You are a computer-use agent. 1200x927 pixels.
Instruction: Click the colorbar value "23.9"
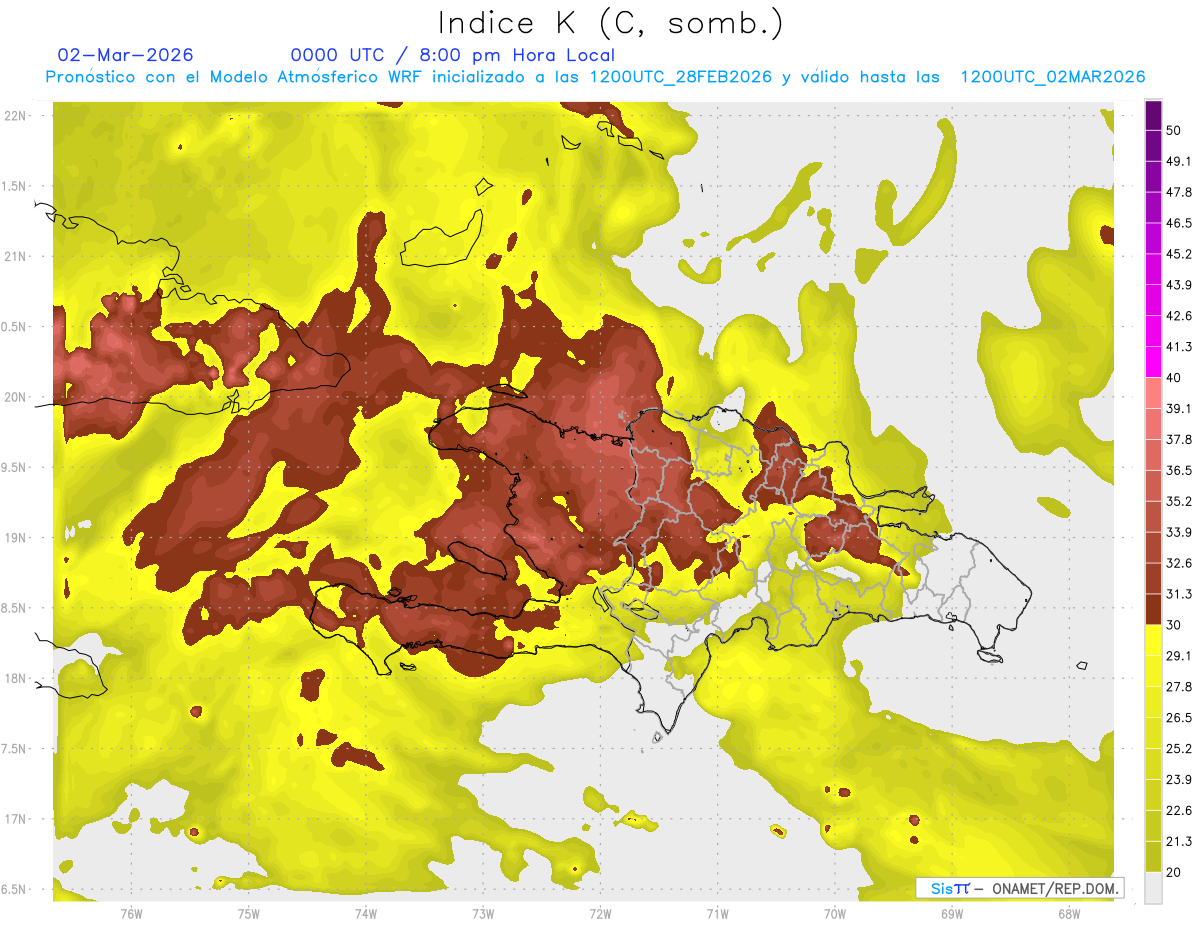(1179, 780)
